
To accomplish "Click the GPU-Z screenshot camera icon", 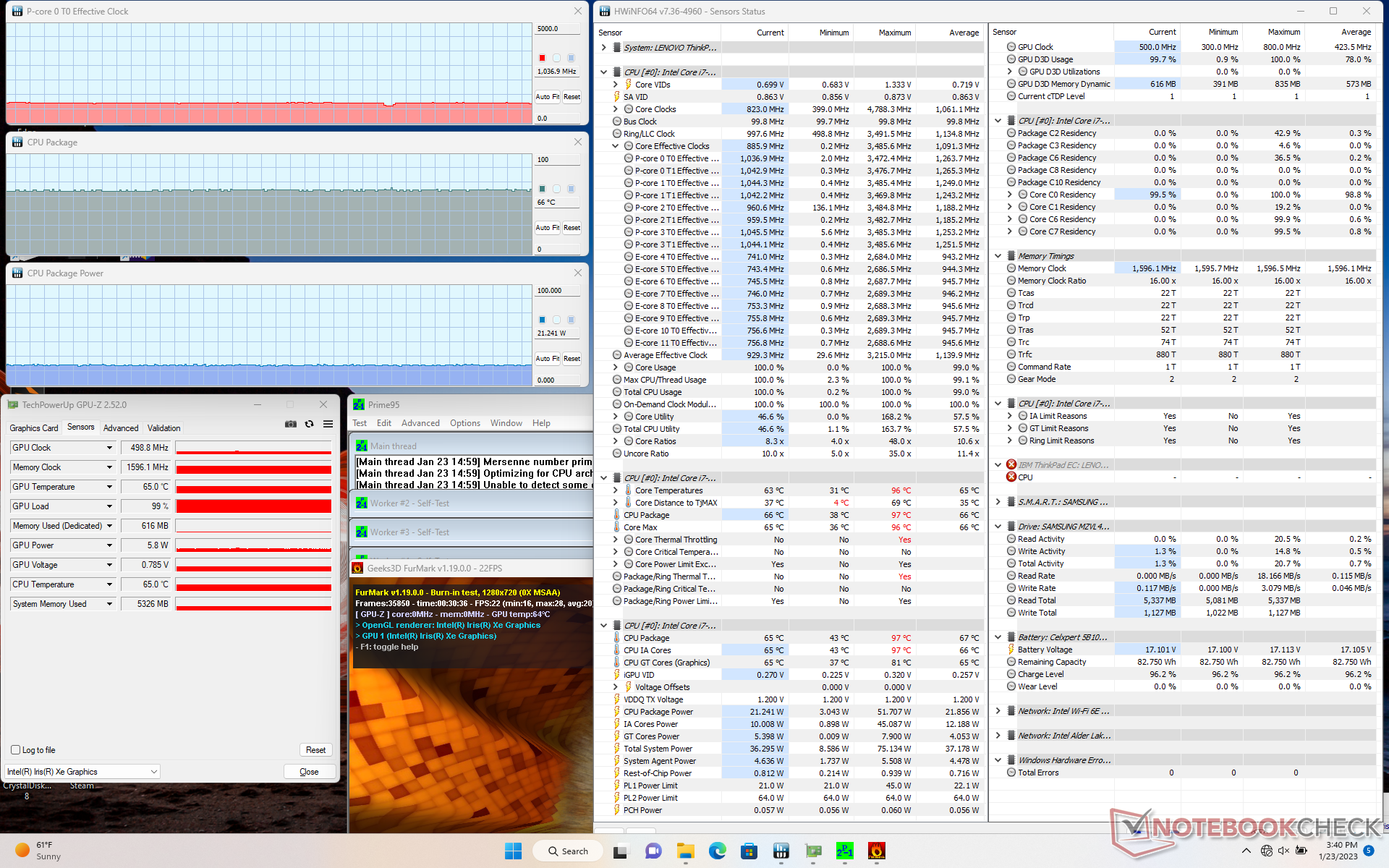I will click(x=291, y=424).
